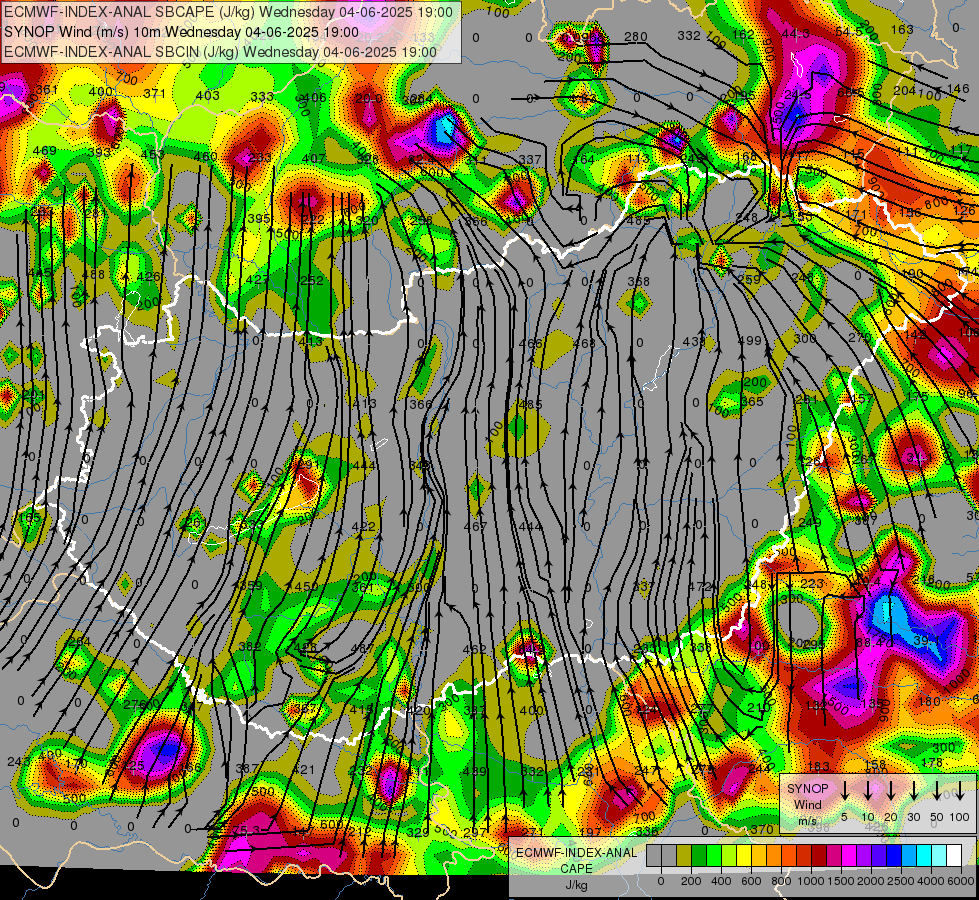
Task: Click the map value 223
Action: click(x=812, y=583)
